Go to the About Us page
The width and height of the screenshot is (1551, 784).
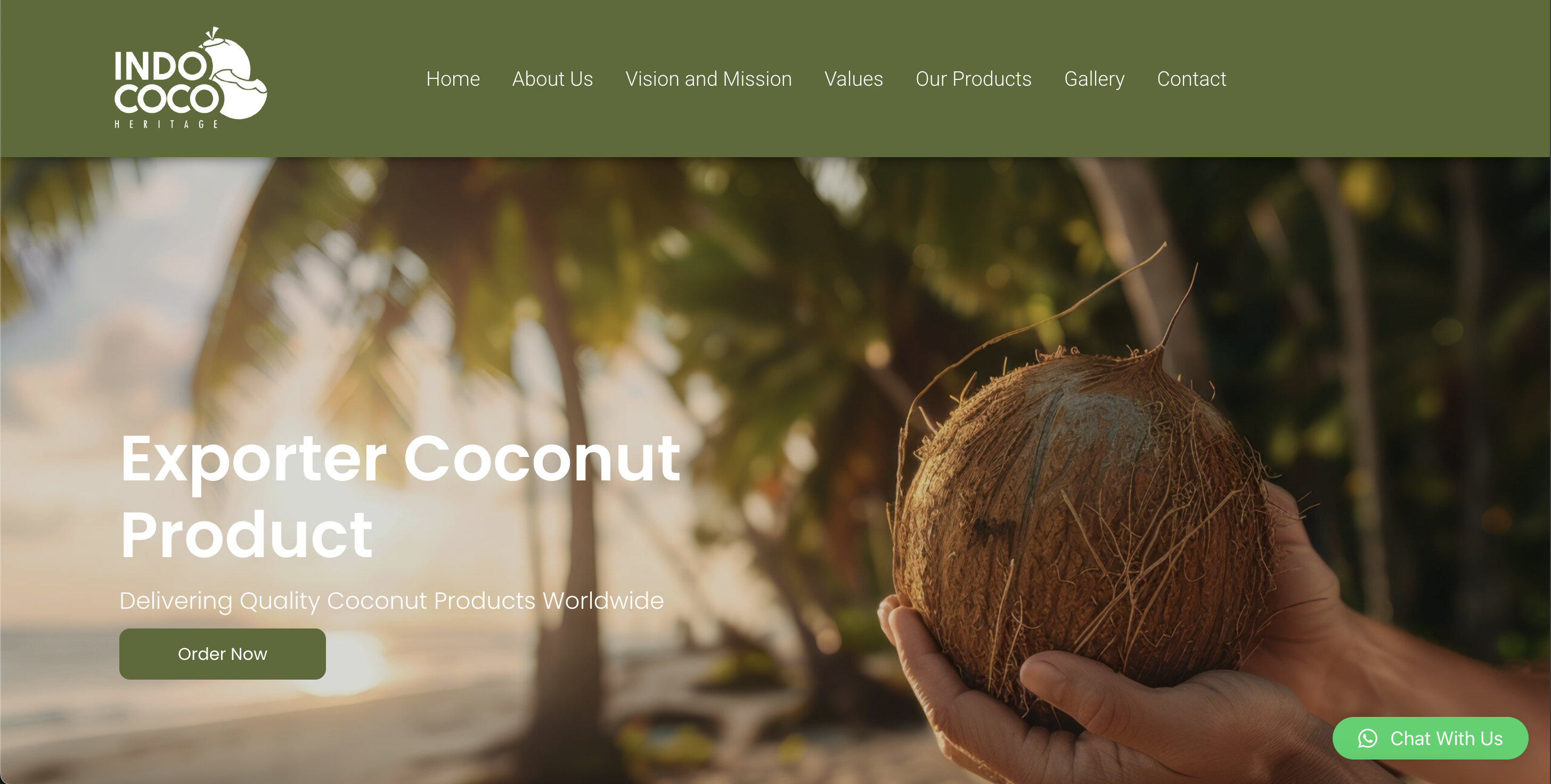552,79
